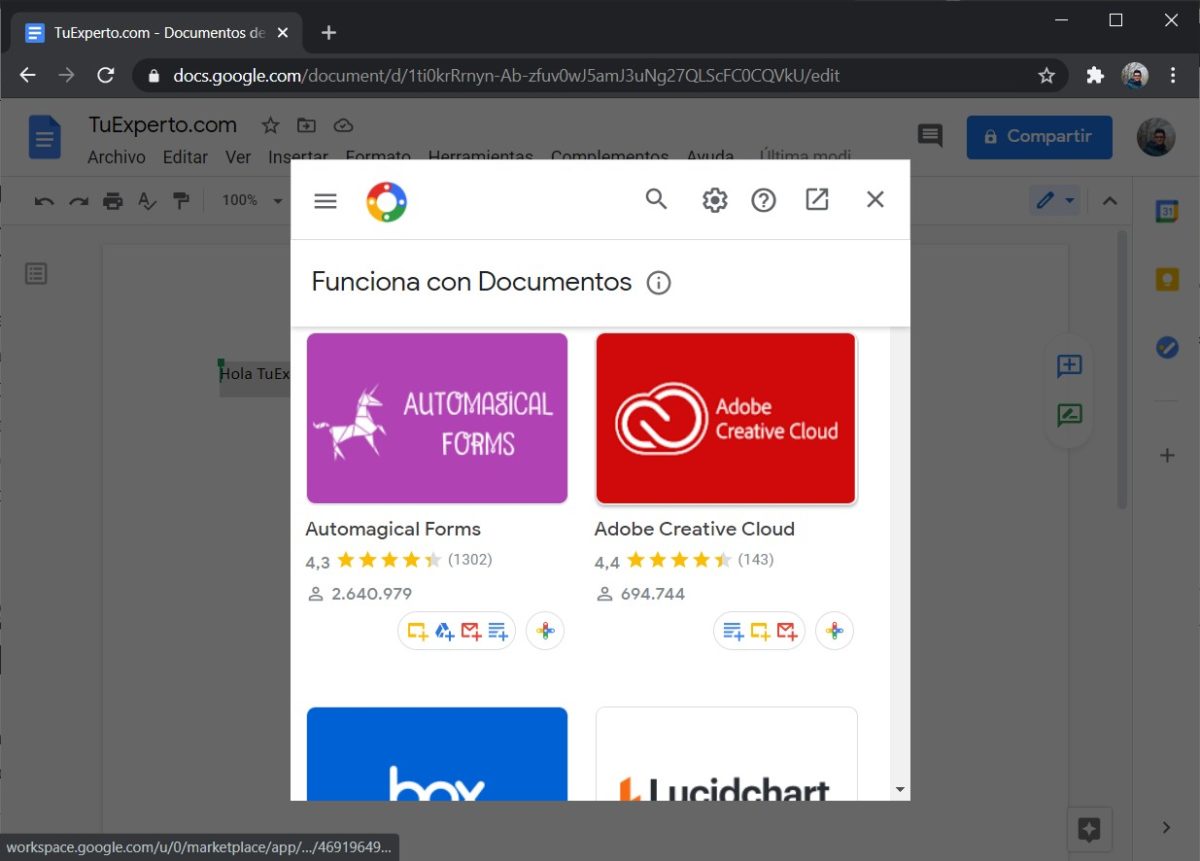Viewport: 1200px width, 861px height.
Task: Open Marketplace settings gear
Action: pos(714,200)
